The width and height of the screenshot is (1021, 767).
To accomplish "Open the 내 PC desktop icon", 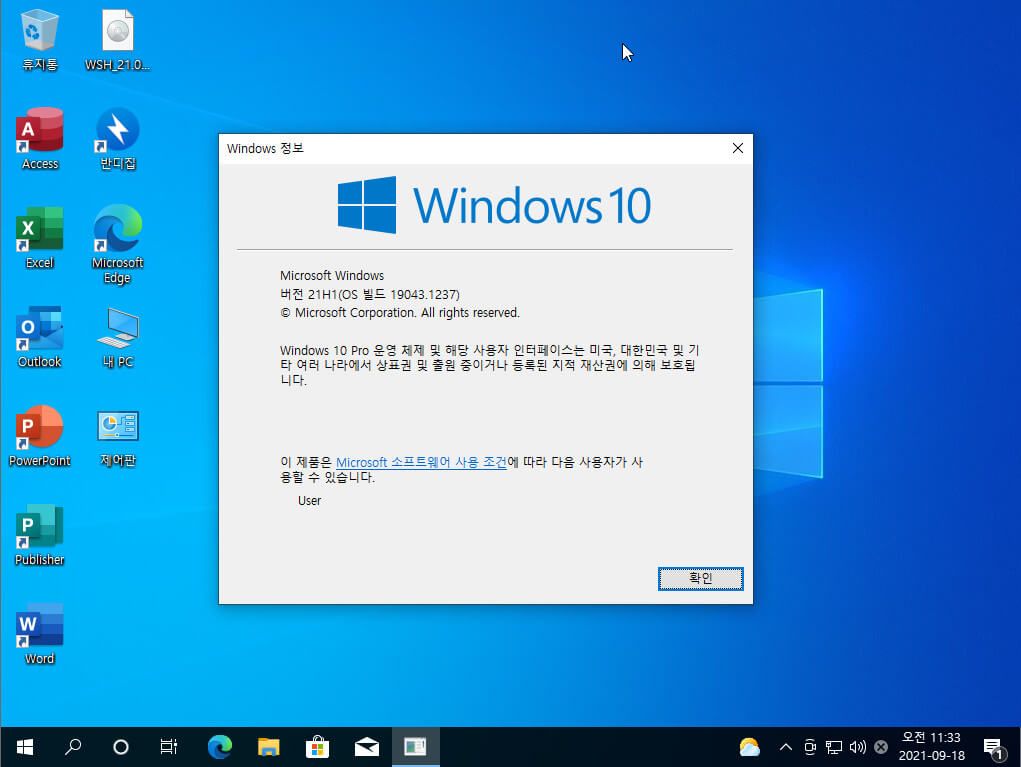I will coord(117,337).
